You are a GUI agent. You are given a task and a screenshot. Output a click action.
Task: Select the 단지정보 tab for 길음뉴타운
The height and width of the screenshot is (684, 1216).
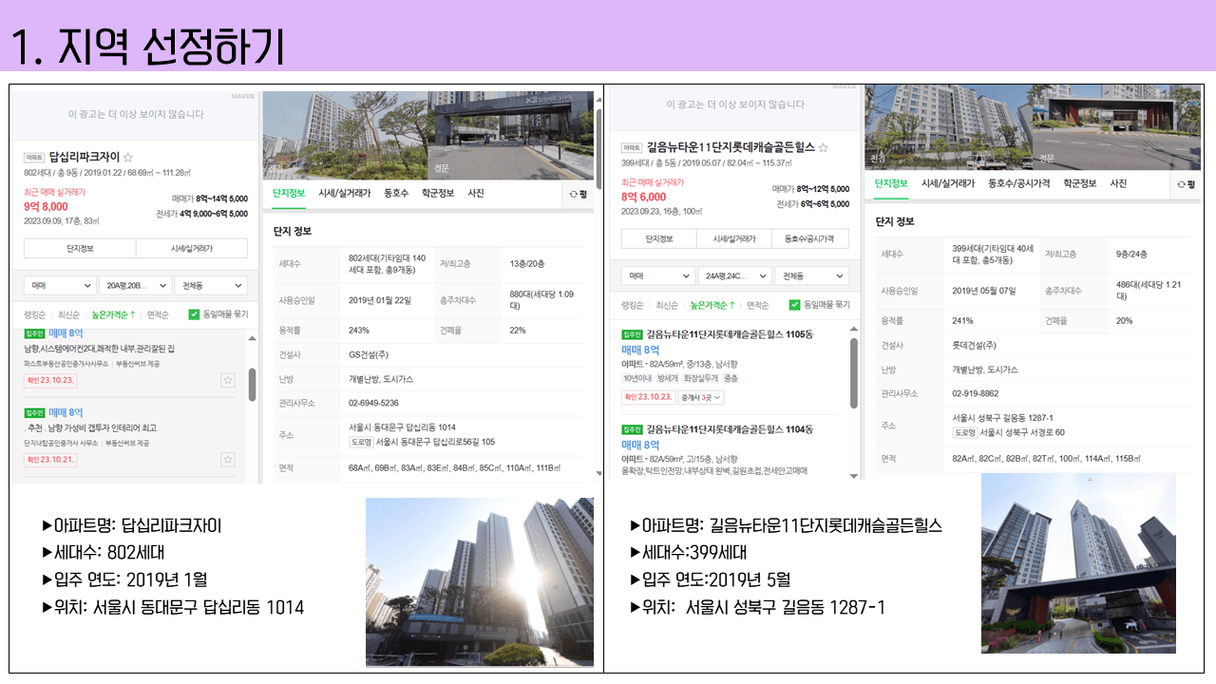(891, 184)
